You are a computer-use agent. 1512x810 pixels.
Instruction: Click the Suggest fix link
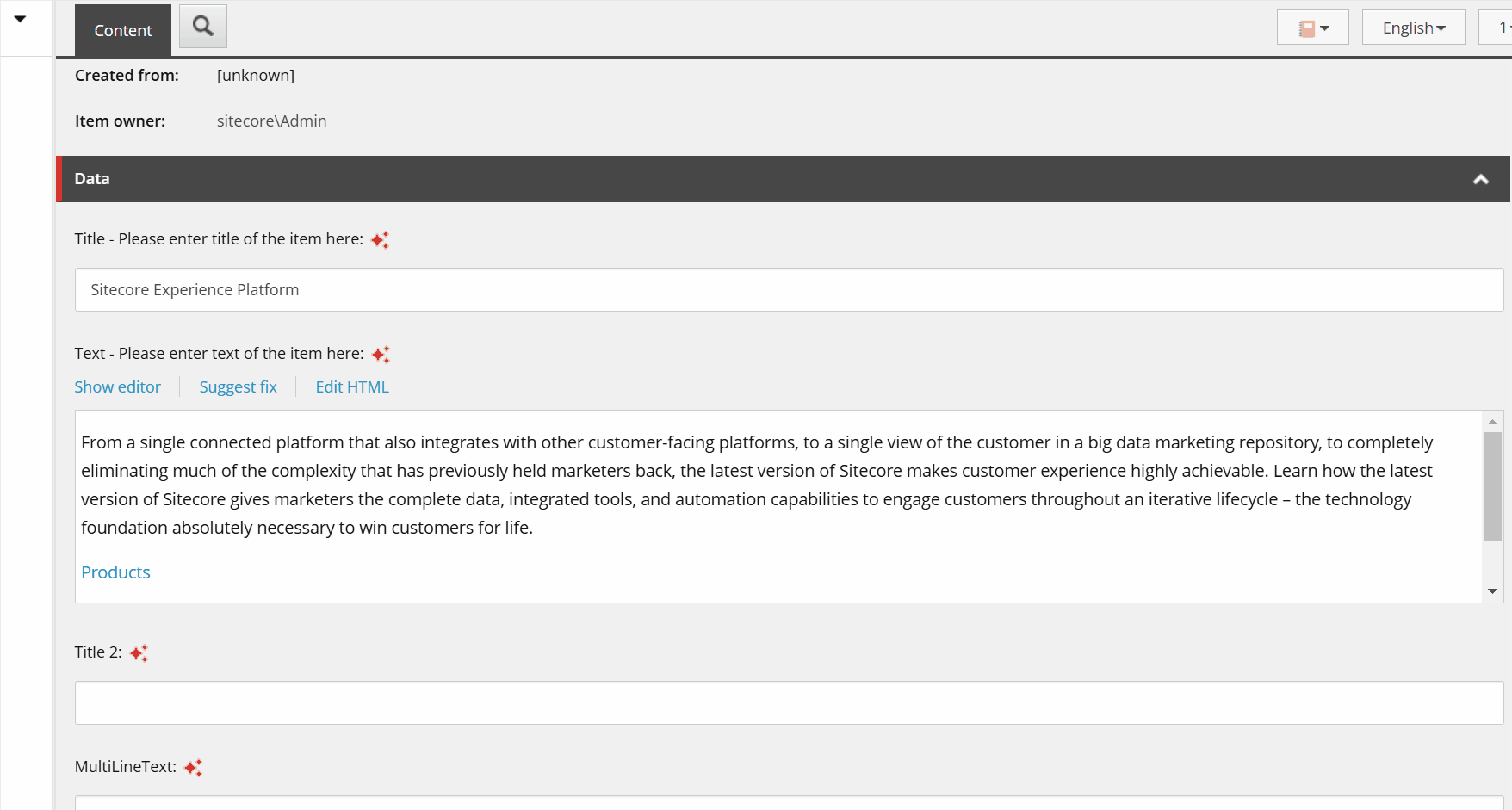238,387
